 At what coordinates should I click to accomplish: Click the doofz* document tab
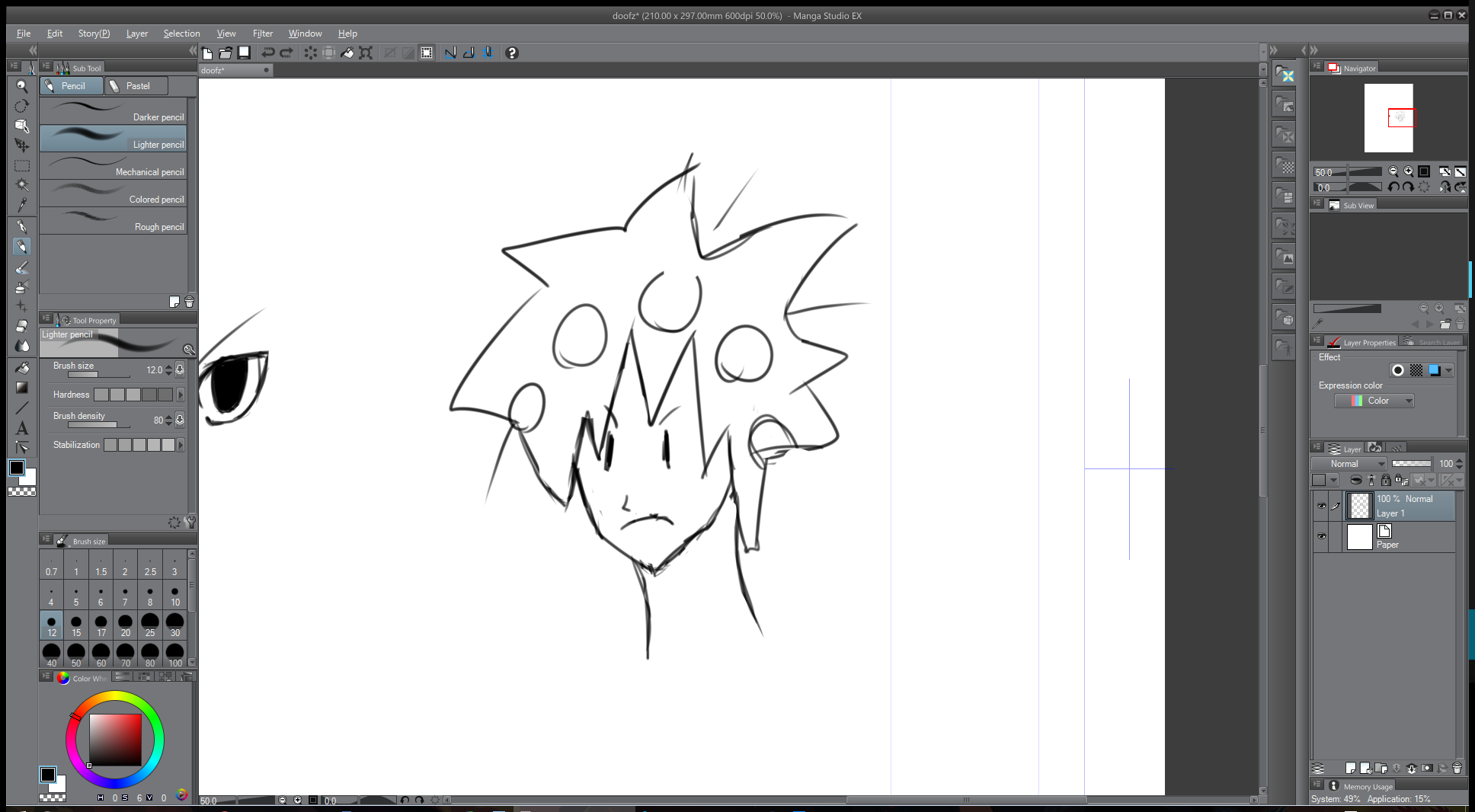pos(235,70)
